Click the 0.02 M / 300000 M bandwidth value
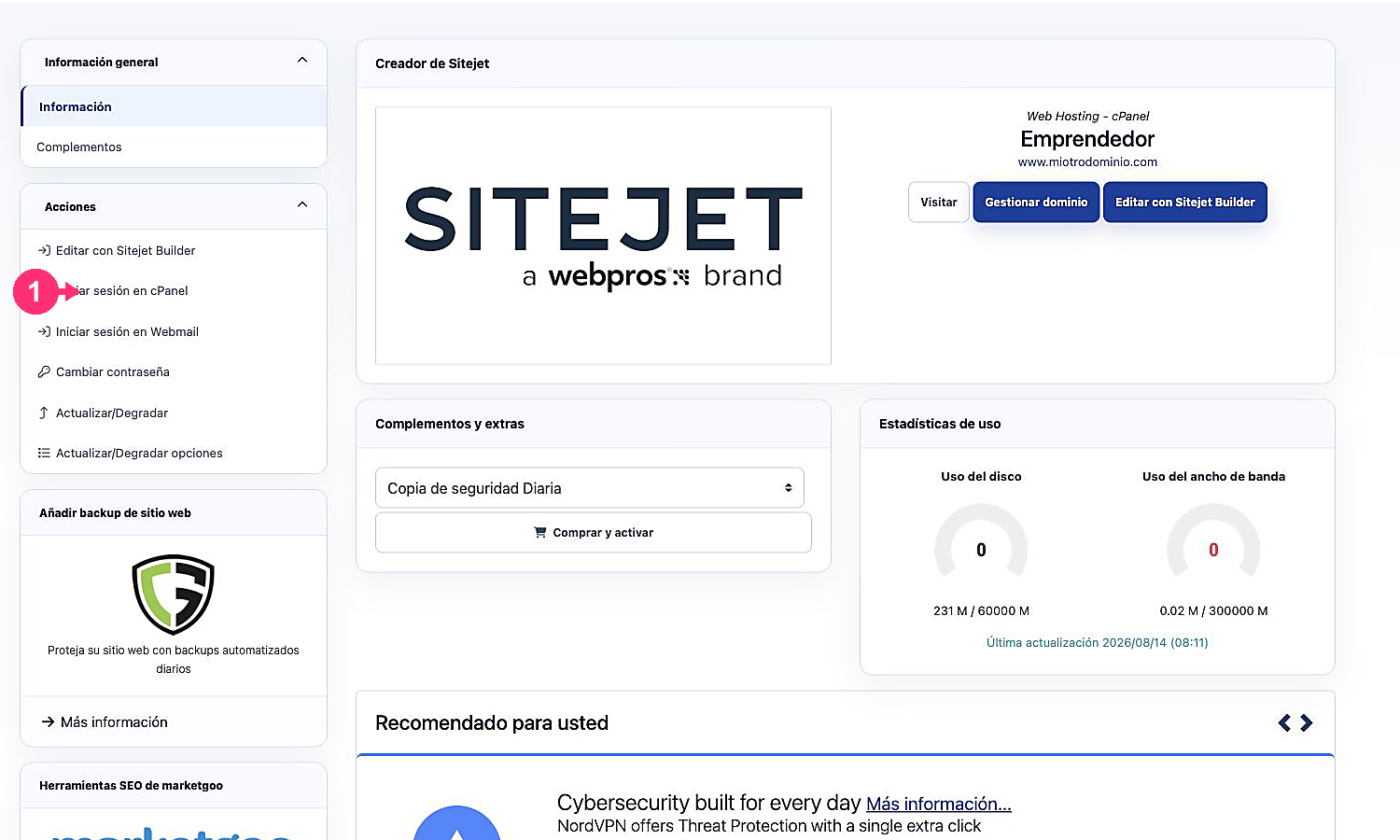This screenshot has width=1400, height=840. point(1213,610)
